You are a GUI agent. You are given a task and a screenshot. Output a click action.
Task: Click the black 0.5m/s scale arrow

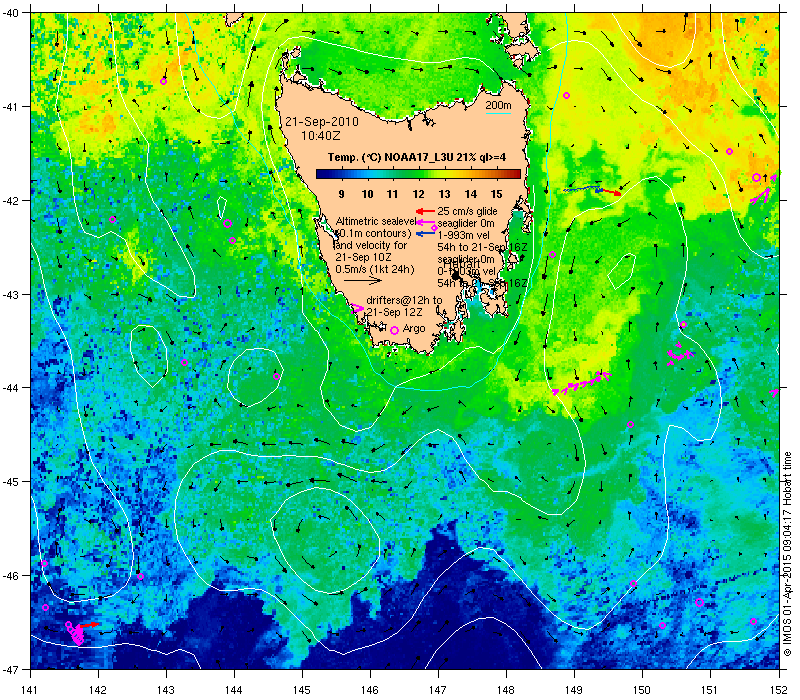click(x=363, y=280)
